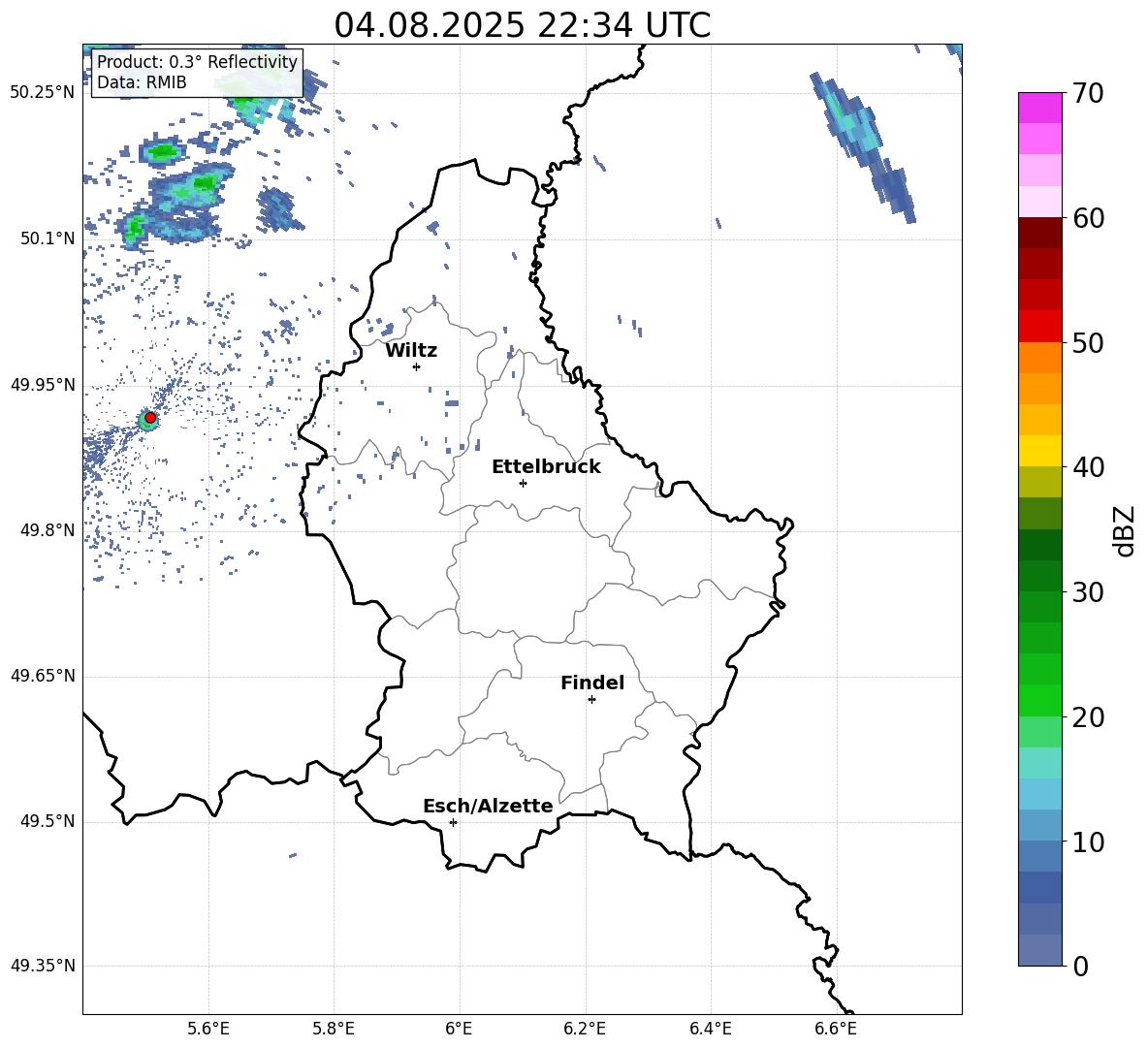Click the 5.6°E longitude tick label
Image resolution: width=1148 pixels, height=1048 pixels.
208,1030
